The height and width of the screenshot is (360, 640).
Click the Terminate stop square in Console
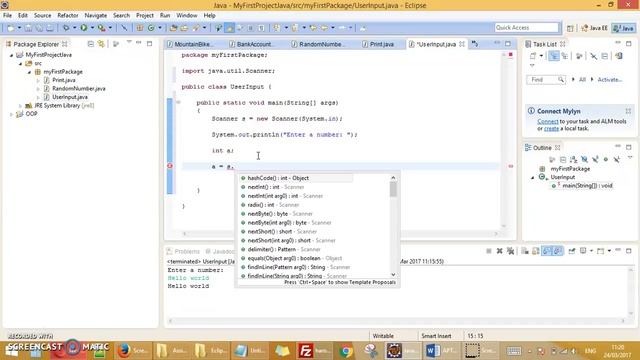point(489,251)
